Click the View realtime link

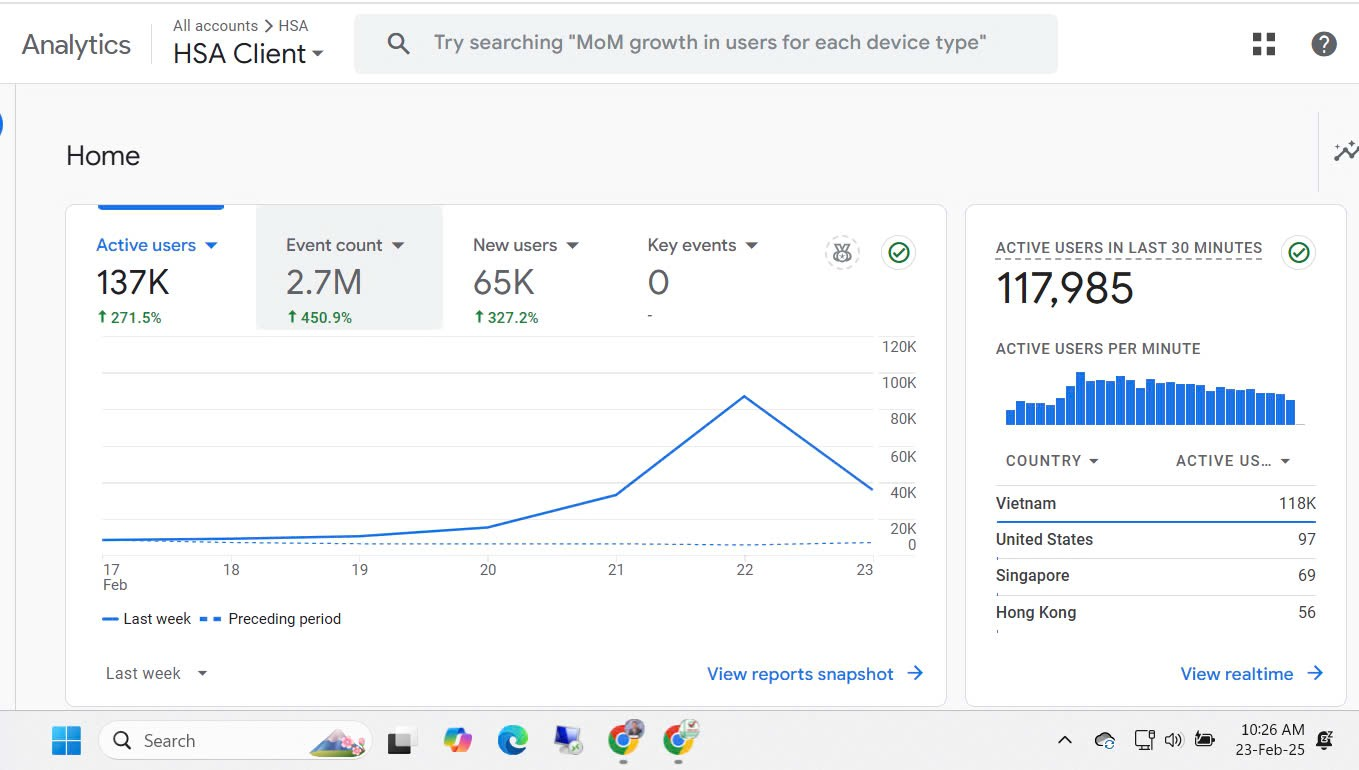tap(1250, 674)
